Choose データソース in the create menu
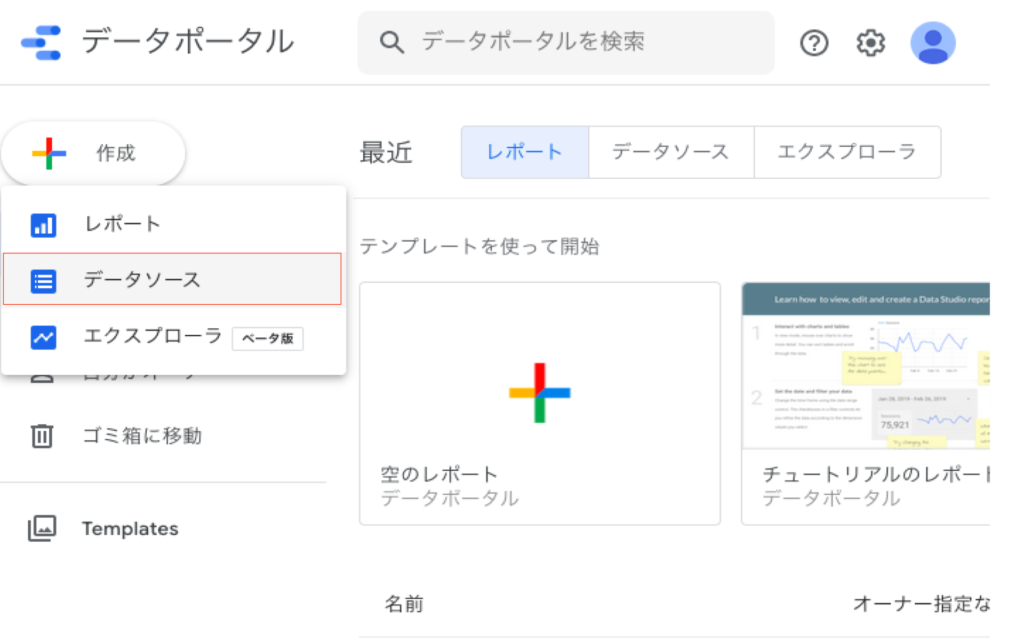 tap(142, 280)
